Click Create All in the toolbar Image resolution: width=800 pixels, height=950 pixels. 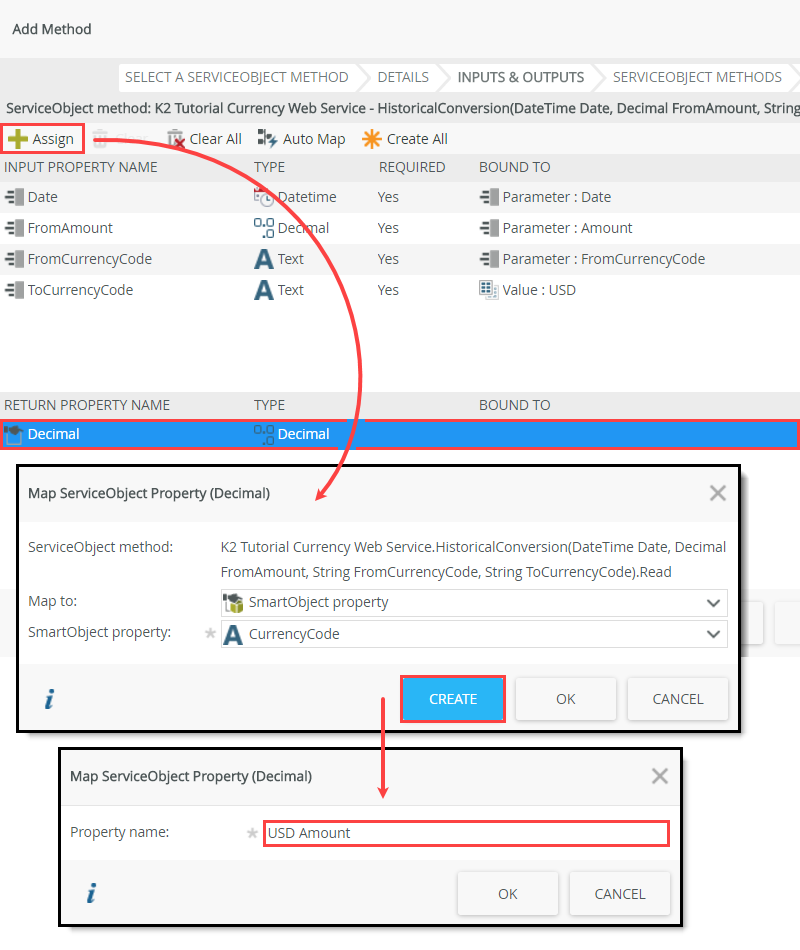(x=405, y=139)
